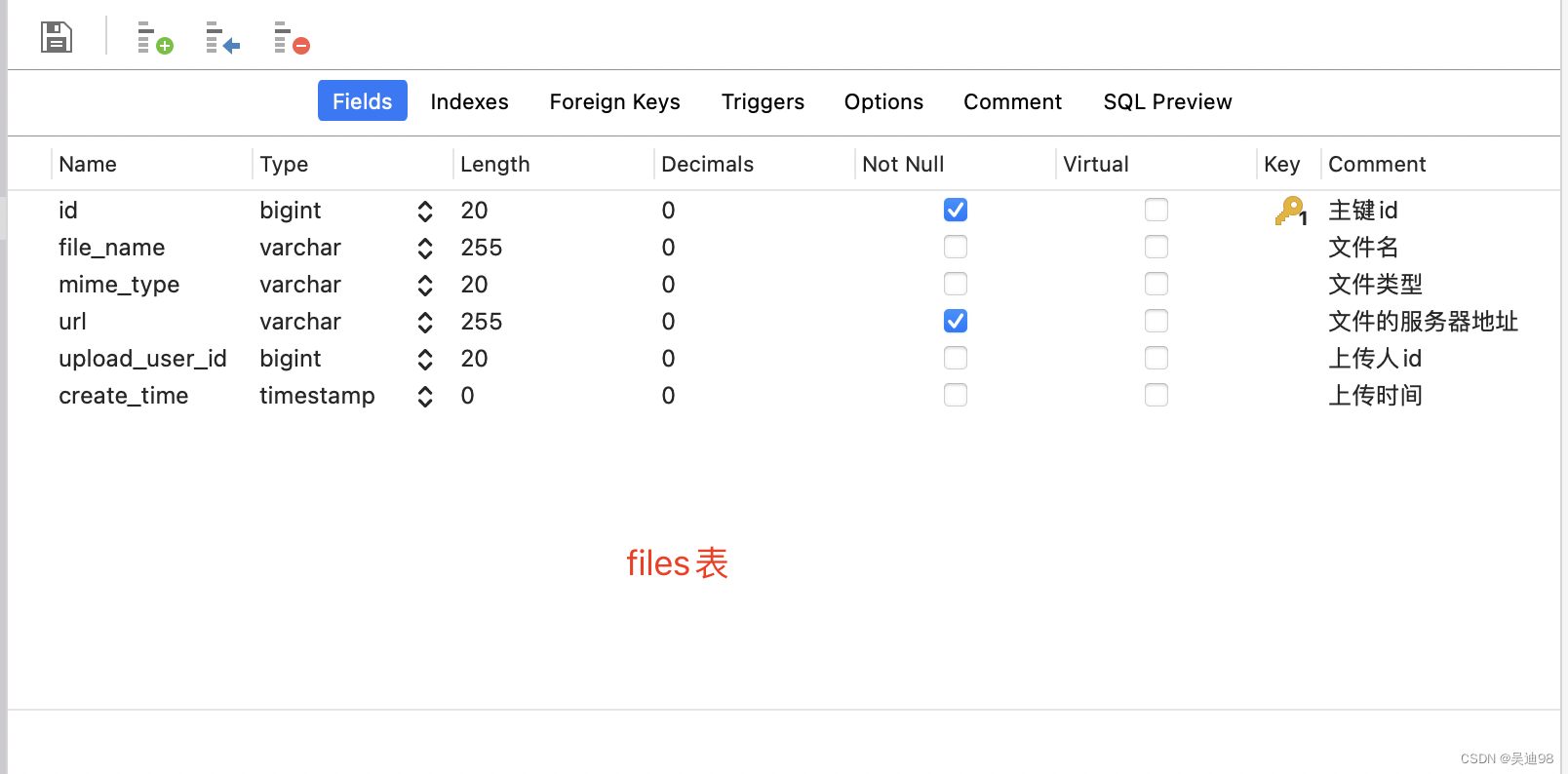Select the 'mime_type' field name cell
1568x774 pixels.
click(x=119, y=285)
